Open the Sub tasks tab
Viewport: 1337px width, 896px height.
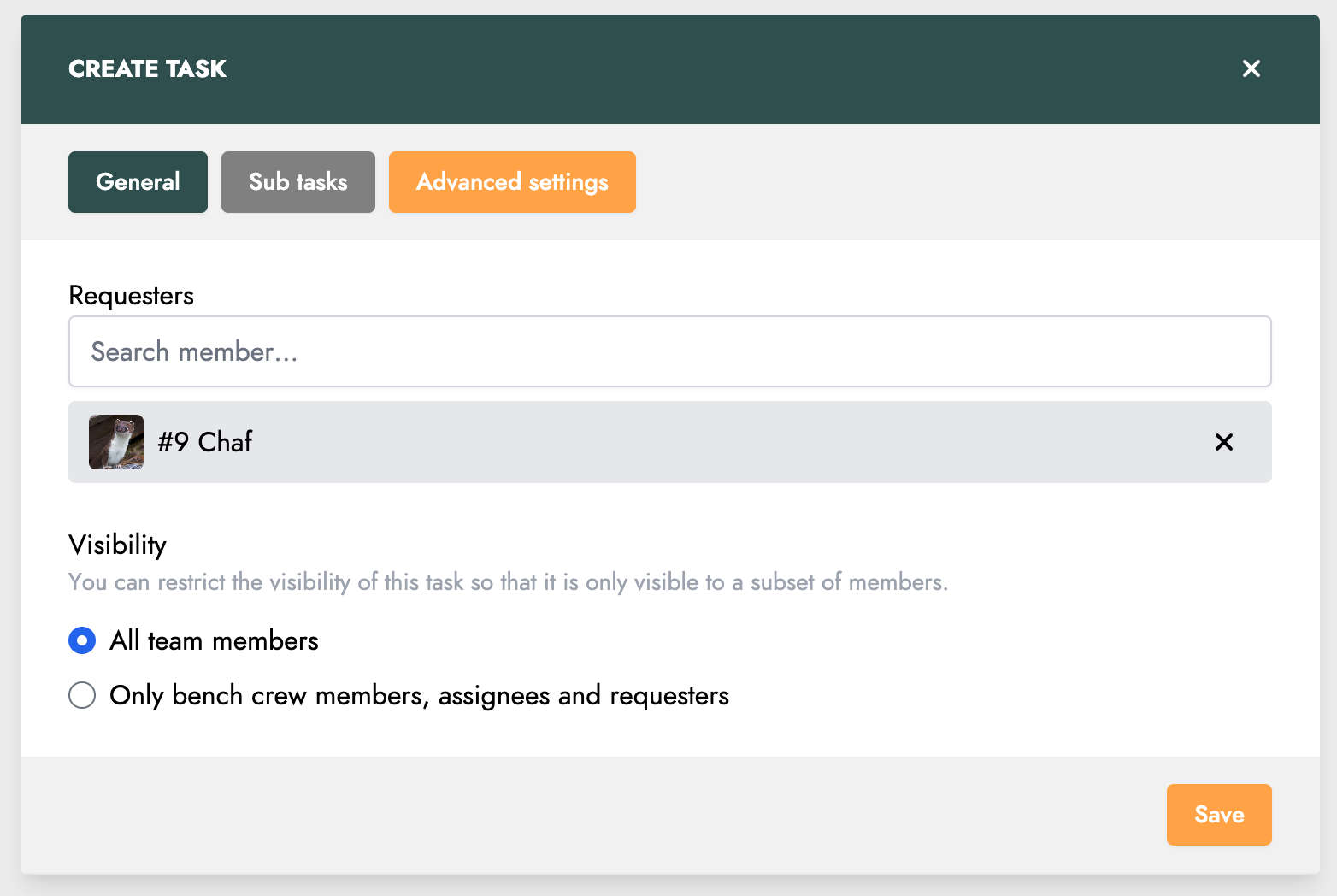click(298, 182)
